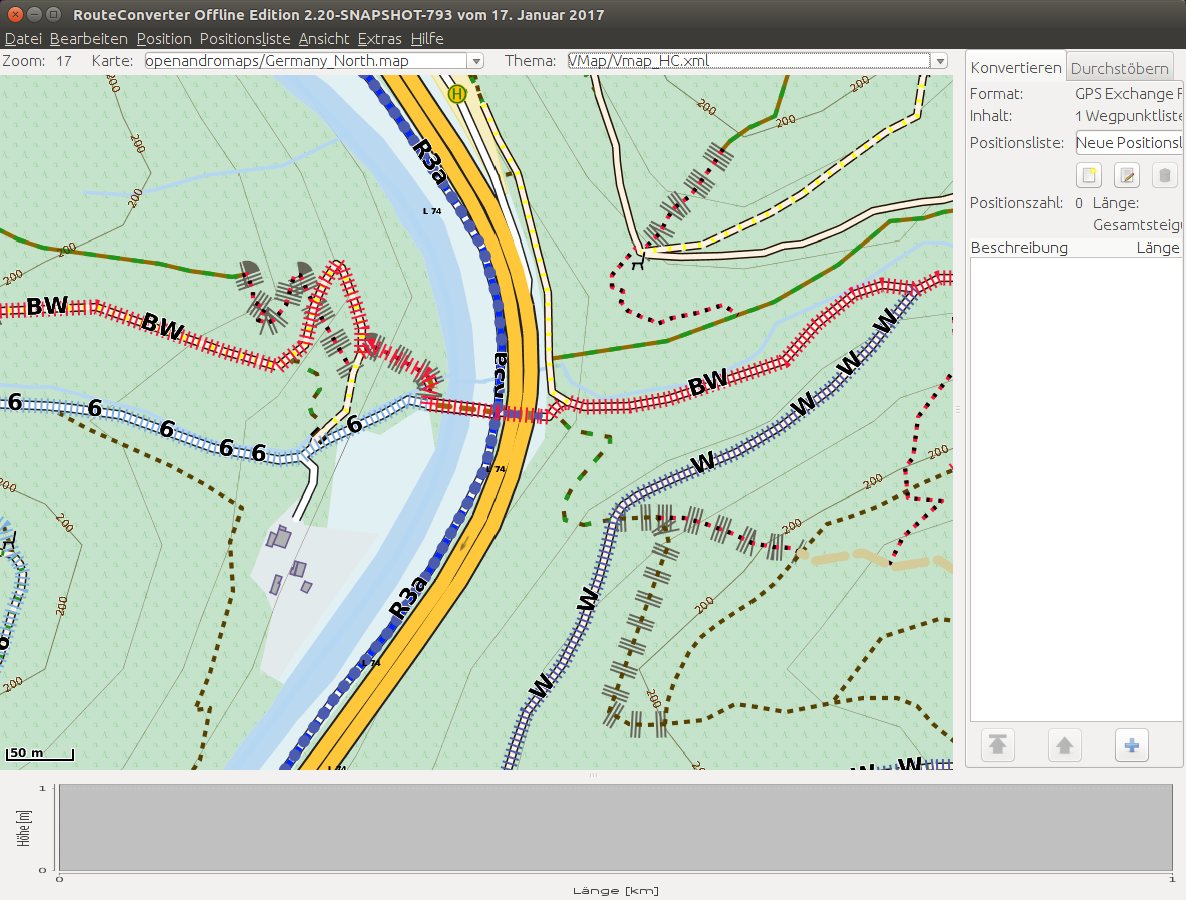
Task: Move position to top of list
Action: (x=998, y=745)
